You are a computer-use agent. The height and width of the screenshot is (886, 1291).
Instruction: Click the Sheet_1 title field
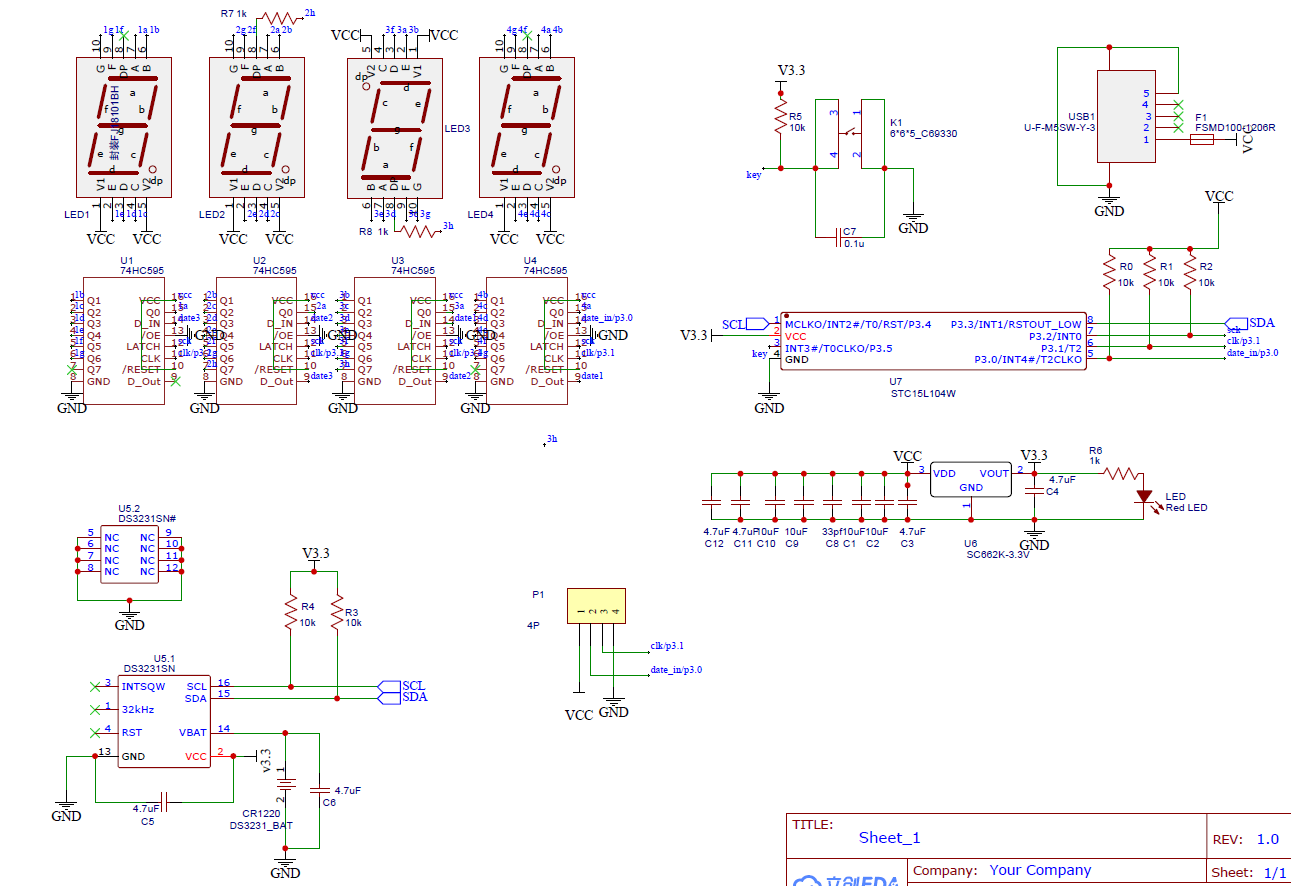(x=889, y=838)
